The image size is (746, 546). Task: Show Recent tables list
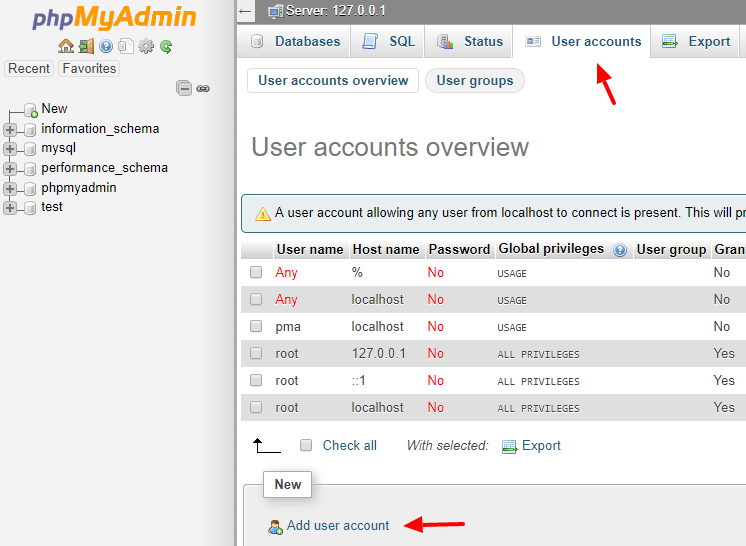pos(29,68)
